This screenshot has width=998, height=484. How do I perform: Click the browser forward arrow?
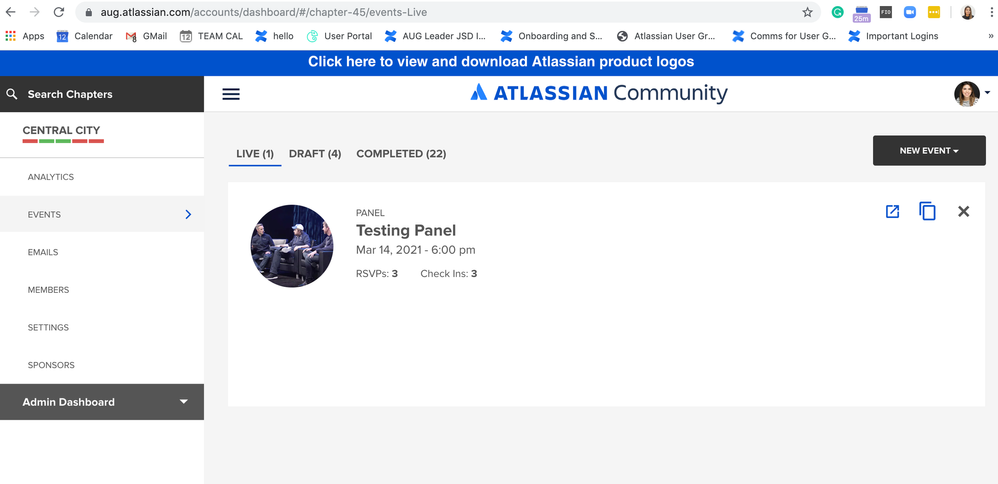[34, 12]
